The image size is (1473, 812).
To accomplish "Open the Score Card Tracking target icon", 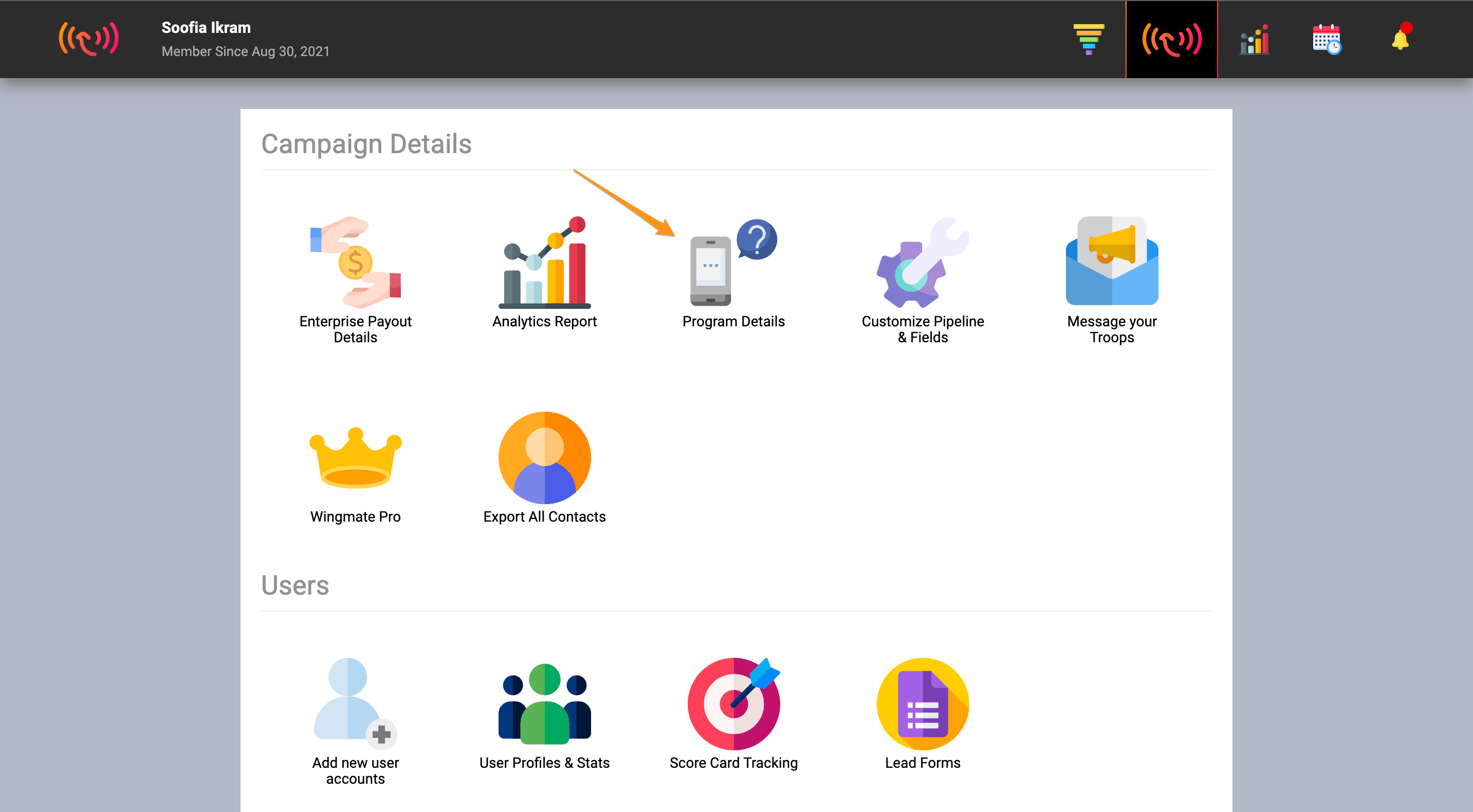I will click(733, 704).
